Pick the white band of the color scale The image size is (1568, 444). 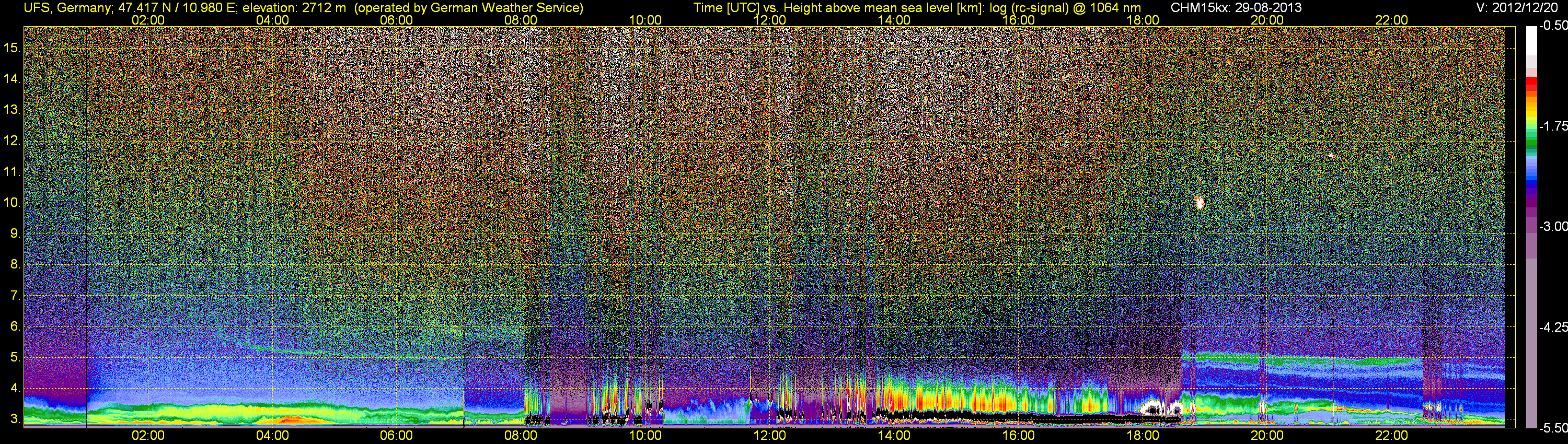[1531, 41]
